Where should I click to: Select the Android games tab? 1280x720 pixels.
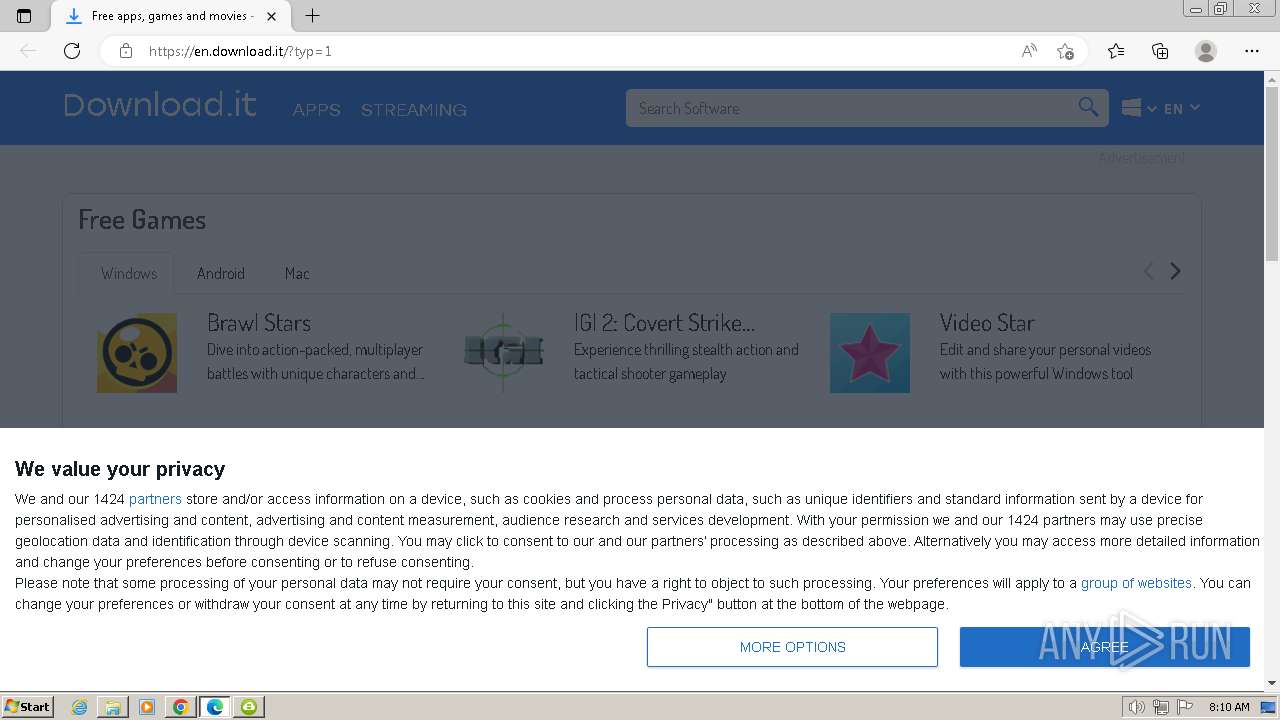(221, 273)
